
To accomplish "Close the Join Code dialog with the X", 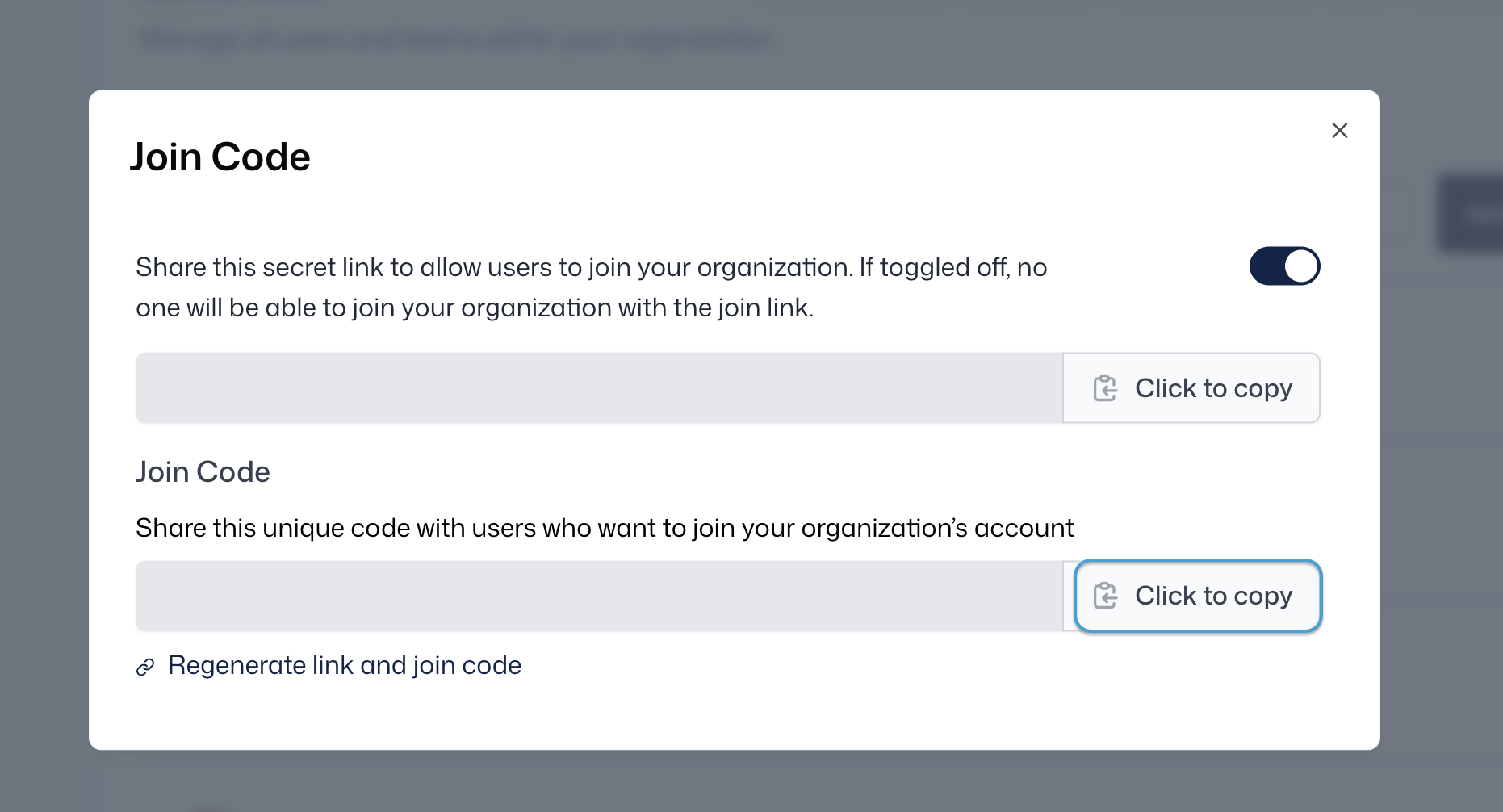I will [x=1340, y=130].
